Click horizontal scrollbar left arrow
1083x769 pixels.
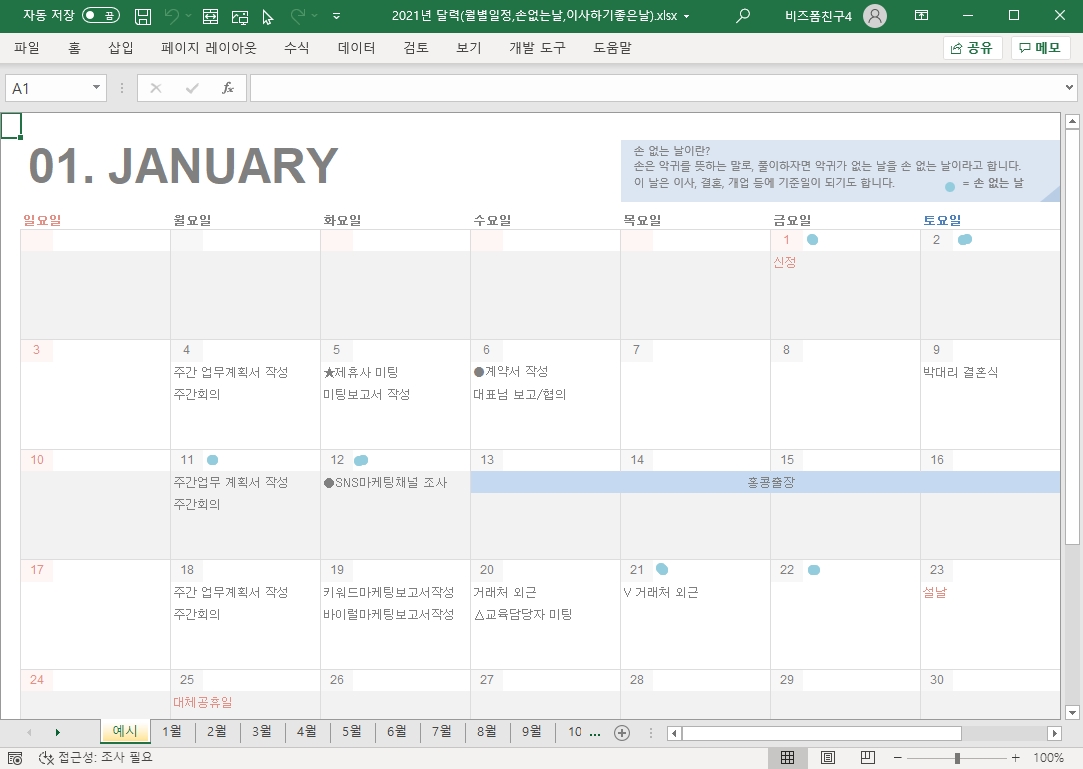(x=674, y=733)
